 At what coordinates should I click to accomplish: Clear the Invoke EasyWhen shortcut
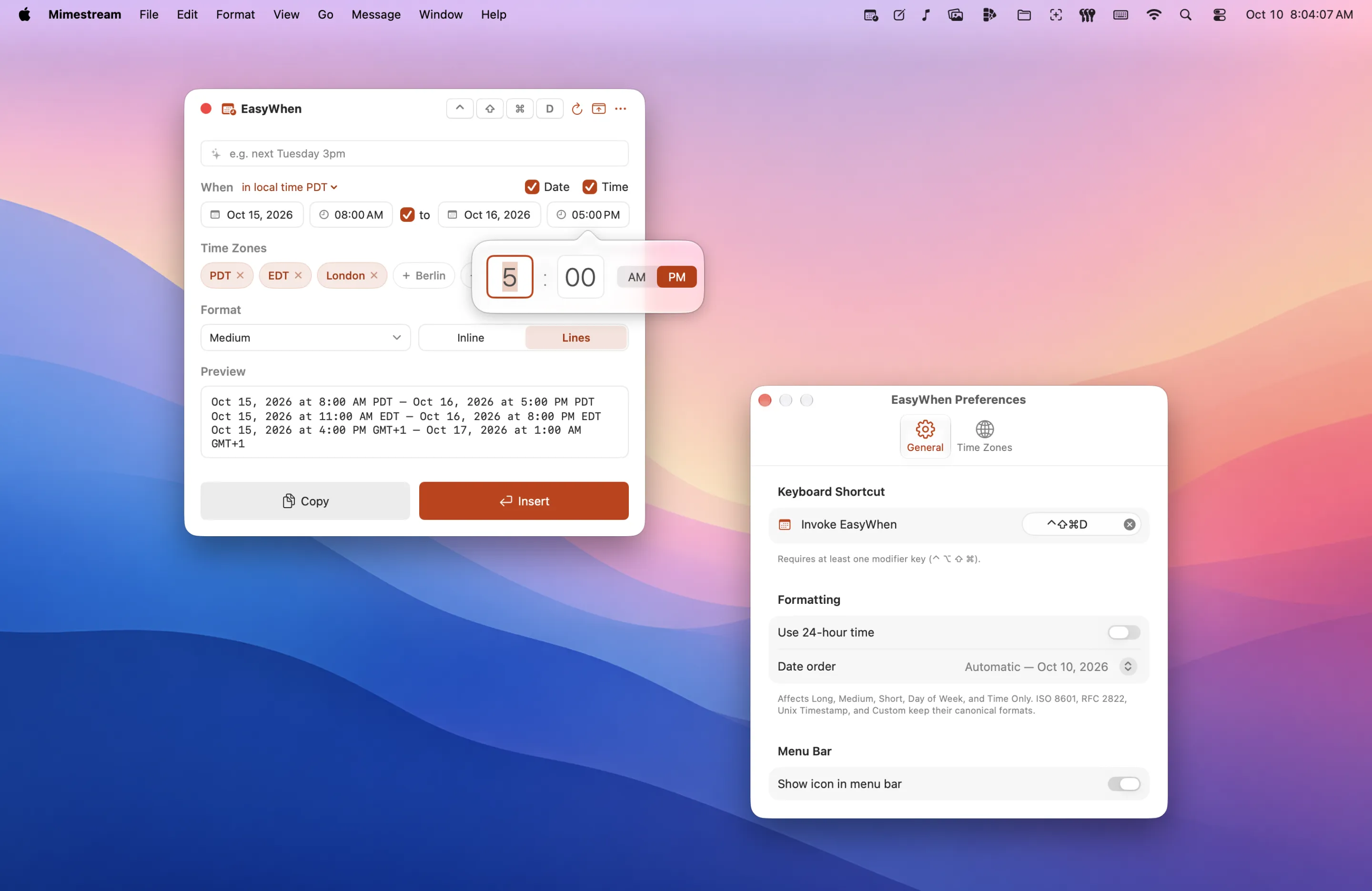click(x=1130, y=524)
